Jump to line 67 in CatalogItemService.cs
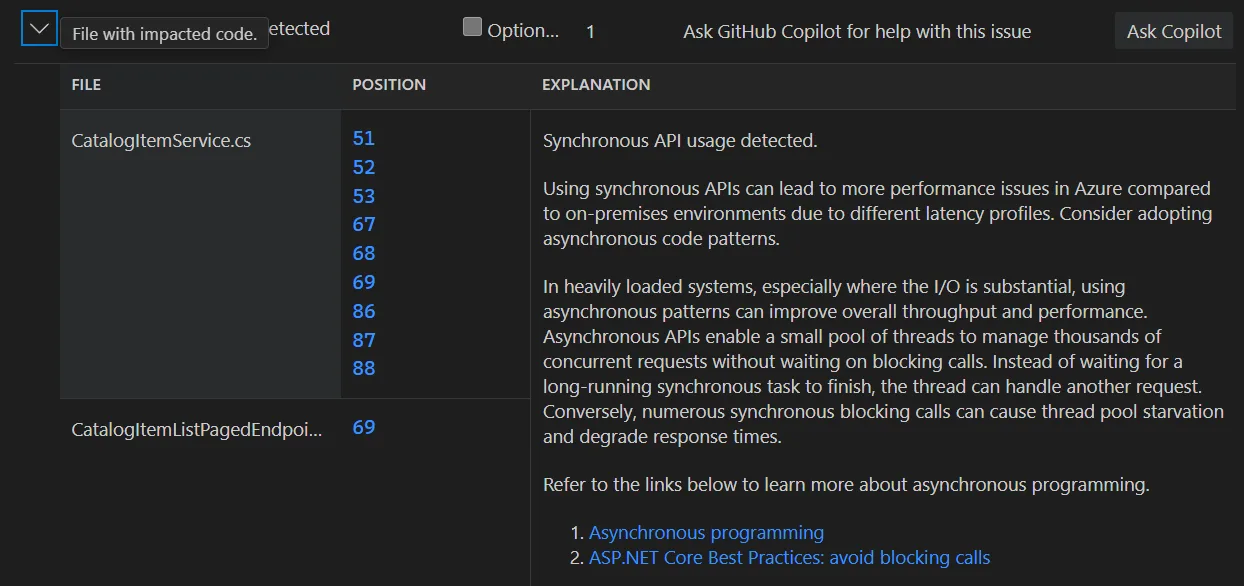This screenshot has width=1244, height=586. click(364, 225)
